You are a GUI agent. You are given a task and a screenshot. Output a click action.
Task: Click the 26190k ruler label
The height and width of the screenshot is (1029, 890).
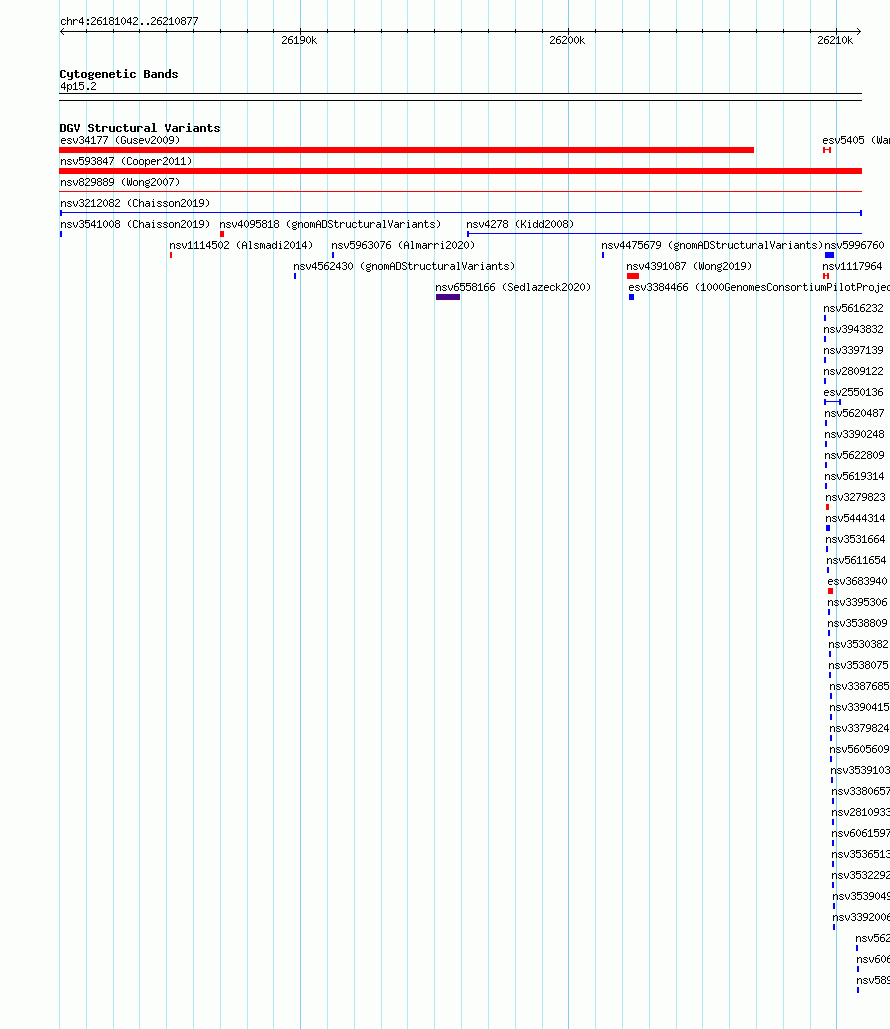tap(299, 41)
